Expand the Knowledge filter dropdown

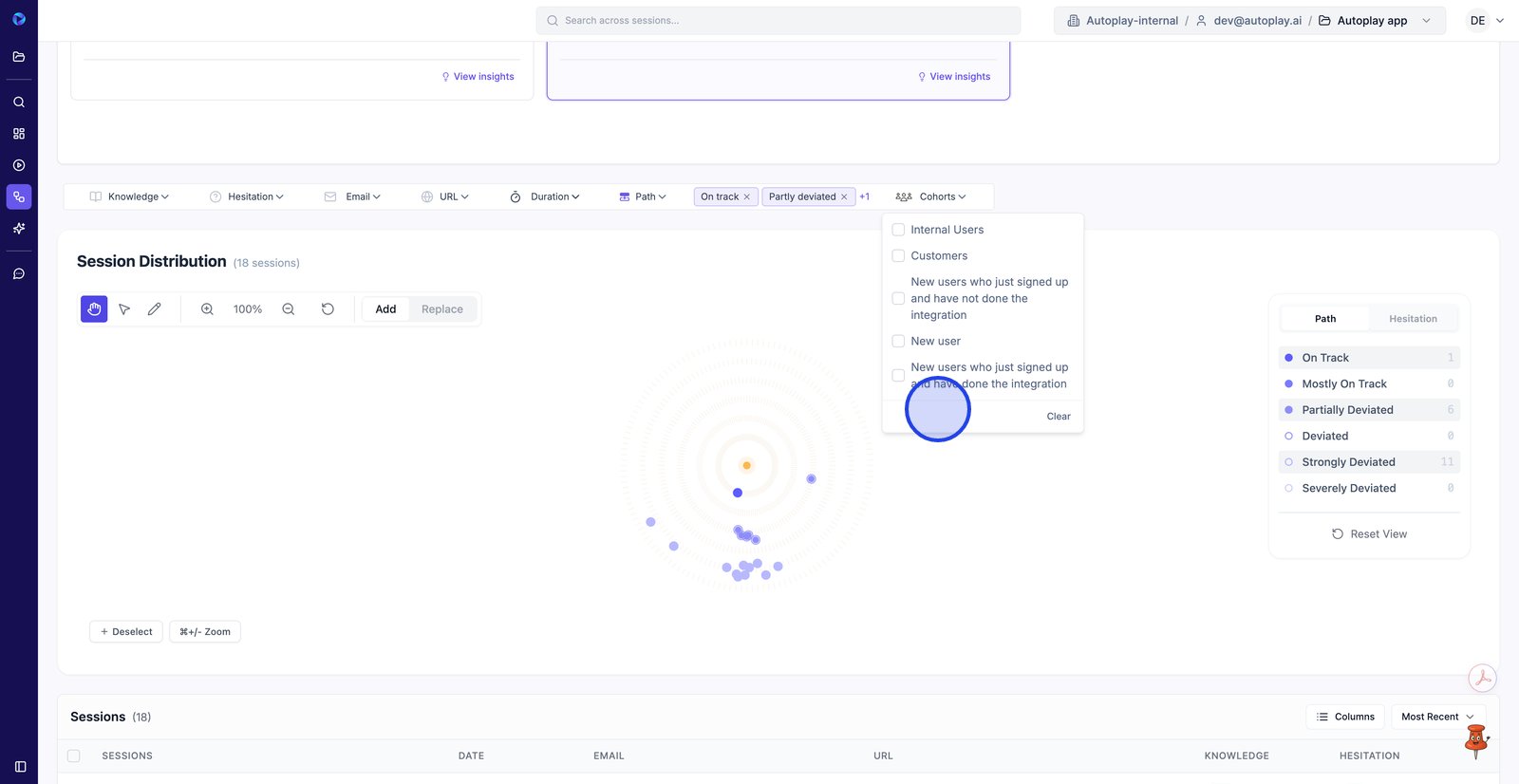coord(129,197)
